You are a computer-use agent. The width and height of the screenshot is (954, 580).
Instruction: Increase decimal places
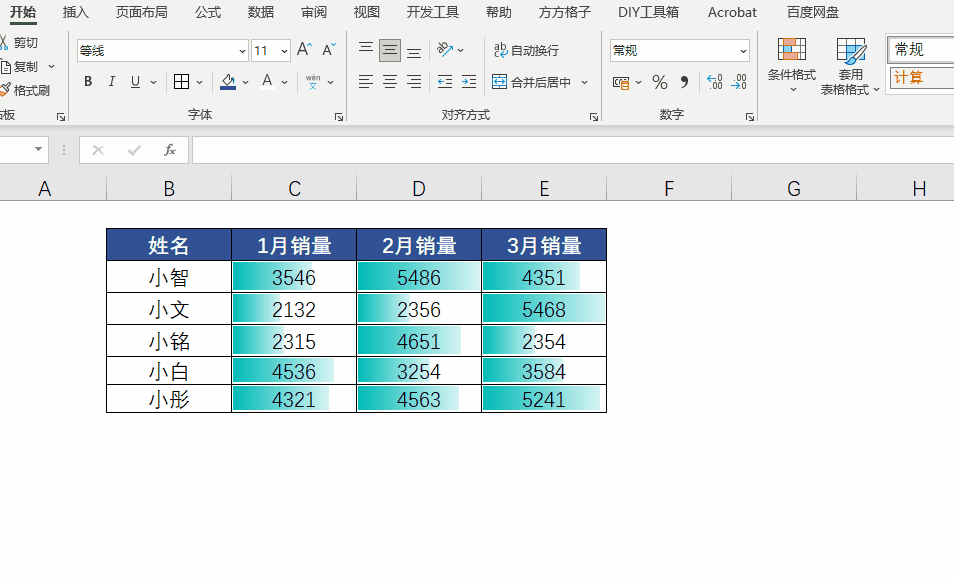pos(715,82)
